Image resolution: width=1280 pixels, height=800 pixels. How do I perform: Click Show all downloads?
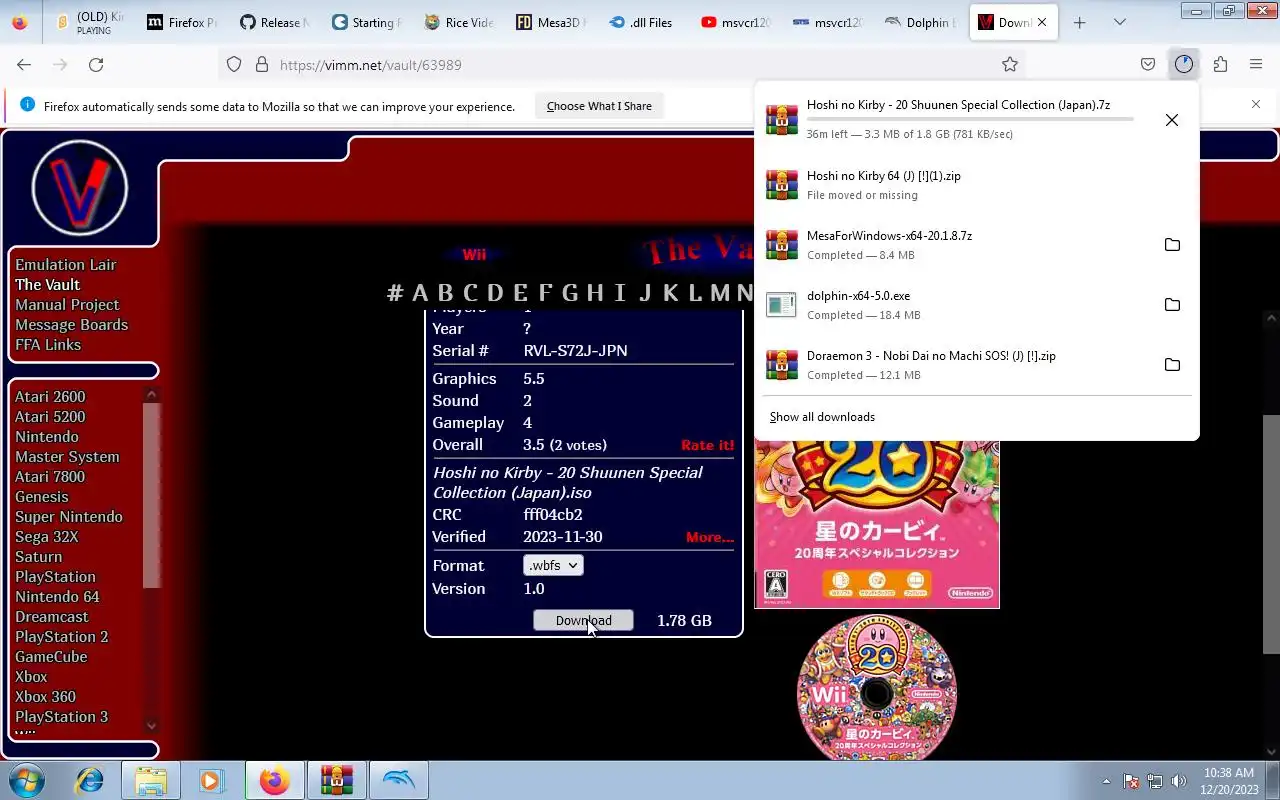822,417
